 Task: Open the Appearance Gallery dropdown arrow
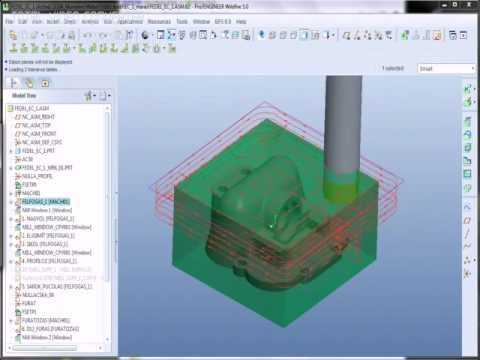coord(152,35)
